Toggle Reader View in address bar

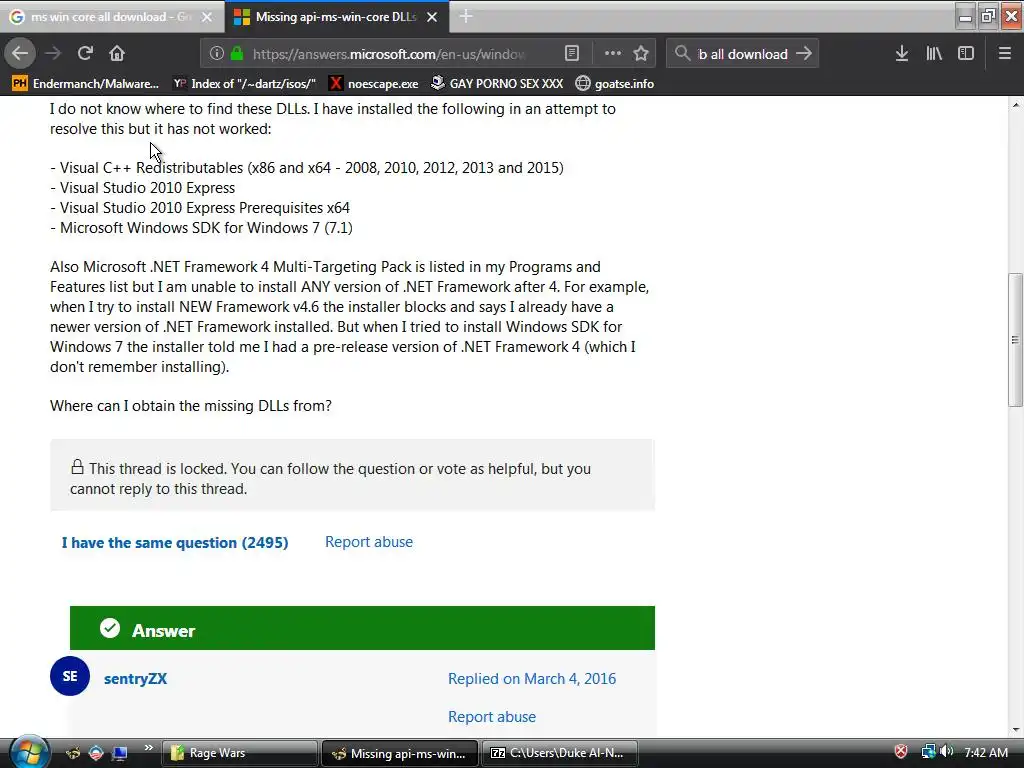coord(572,54)
